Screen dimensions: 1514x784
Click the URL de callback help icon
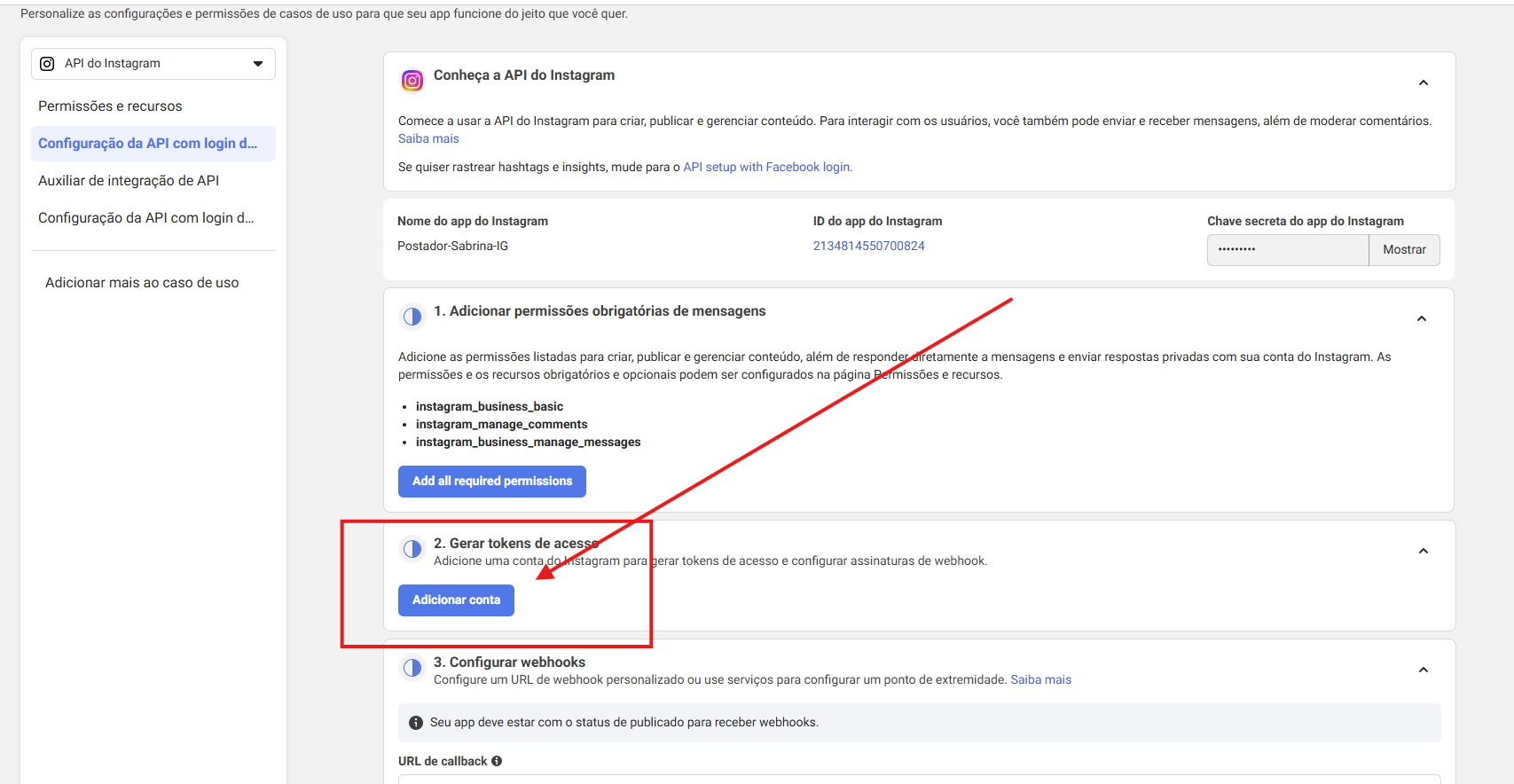click(x=497, y=761)
